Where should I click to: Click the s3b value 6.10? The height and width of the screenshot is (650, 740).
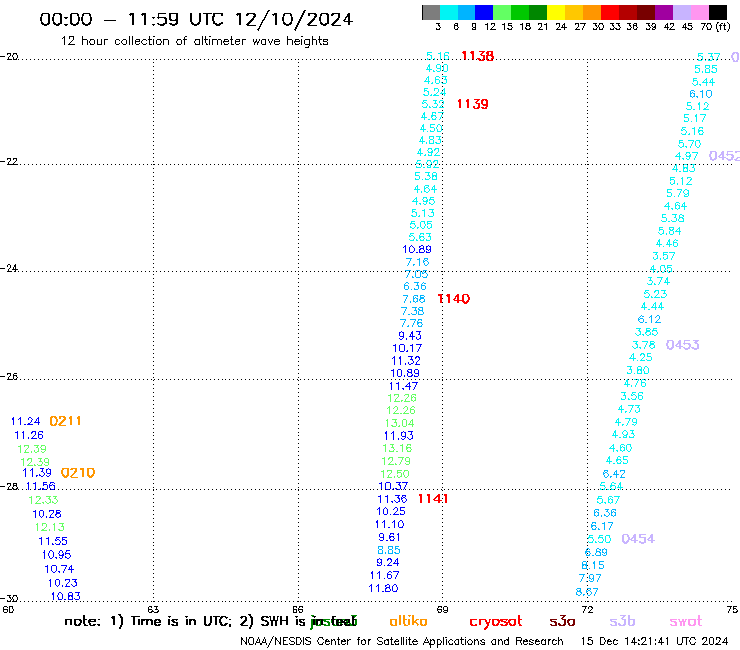(700, 94)
